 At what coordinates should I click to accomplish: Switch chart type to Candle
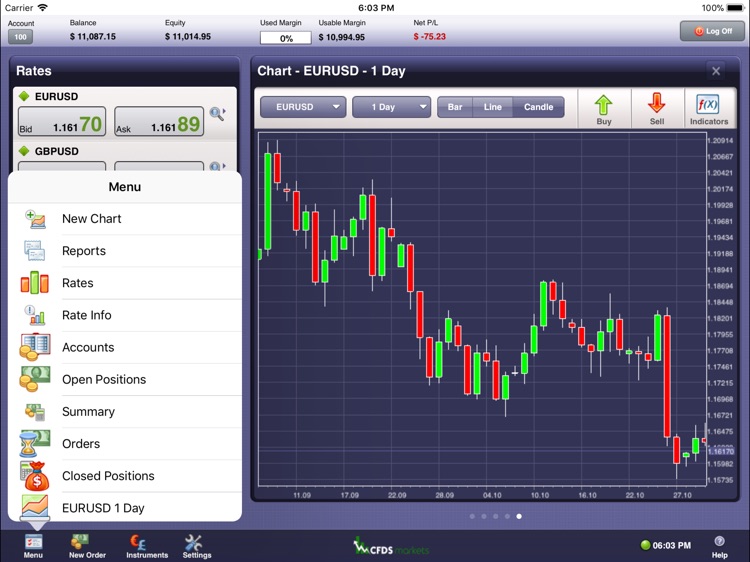click(x=538, y=107)
